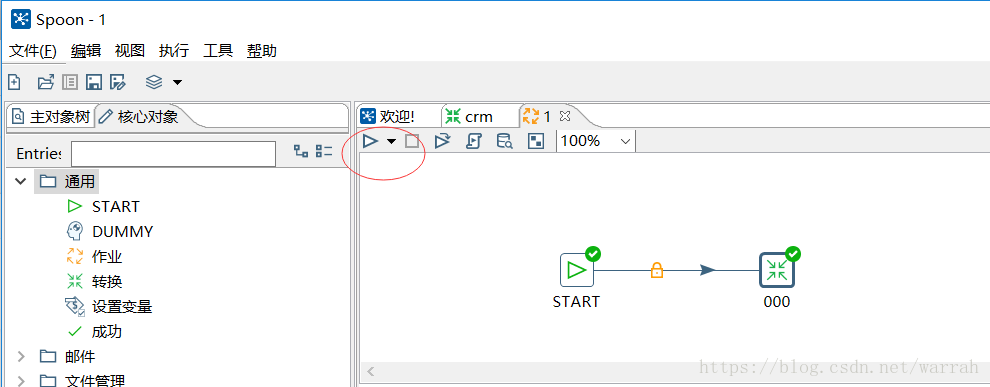Select the 000 transformation node on canvas
Screen dimensions: 990x387
(x=777, y=270)
